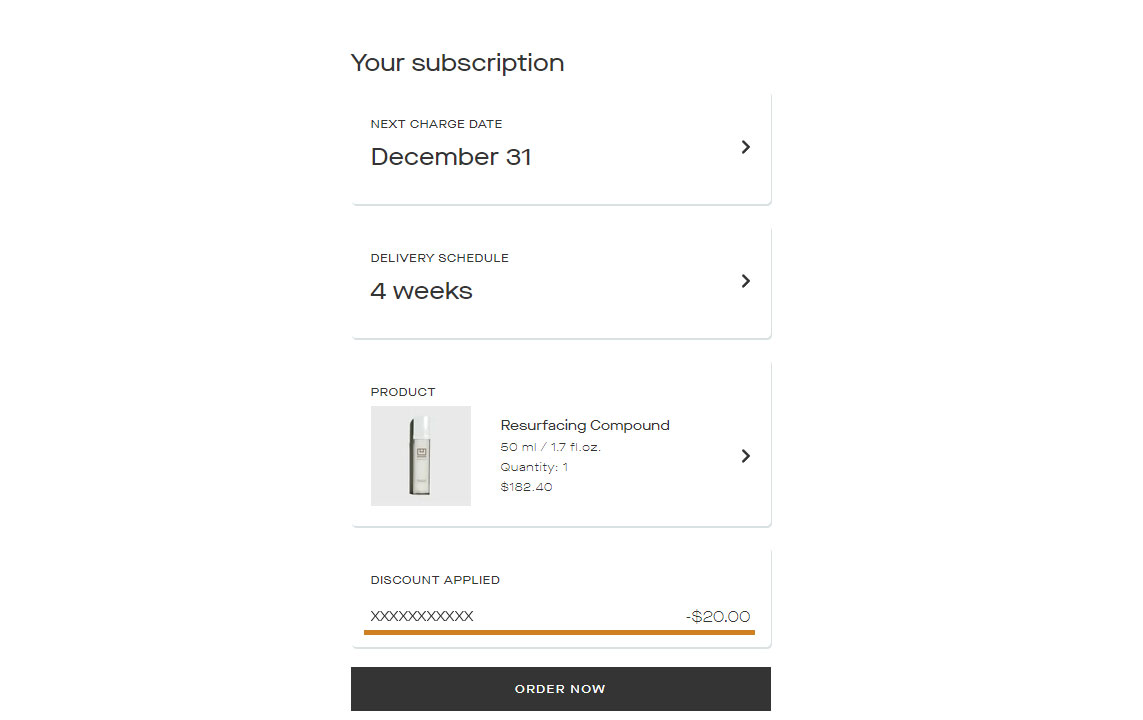Viewport: 1143px width, 720px height.
Task: Click the orange underline below discount code
Action: 559,633
